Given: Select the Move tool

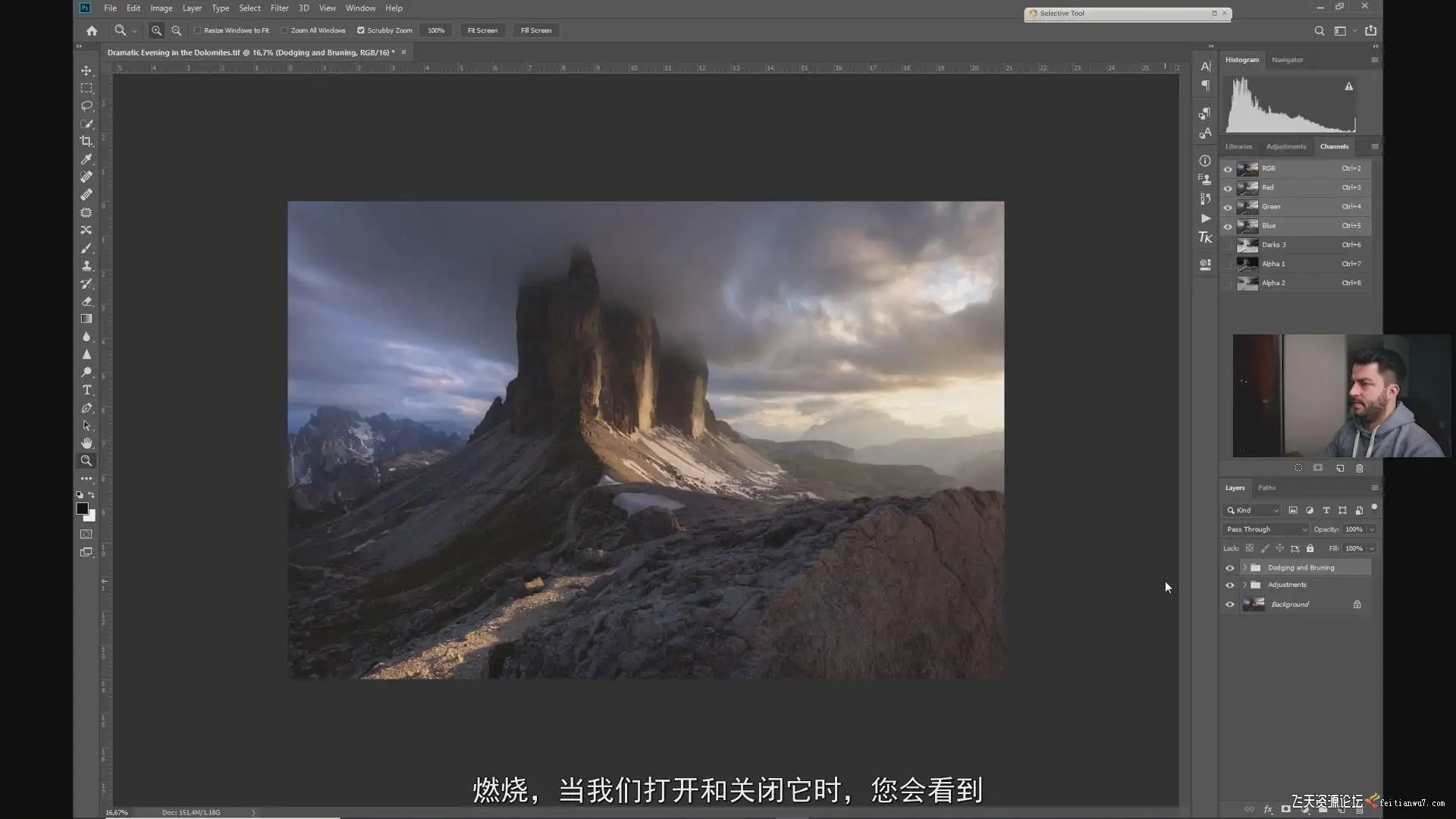Looking at the screenshot, I should 86,71.
